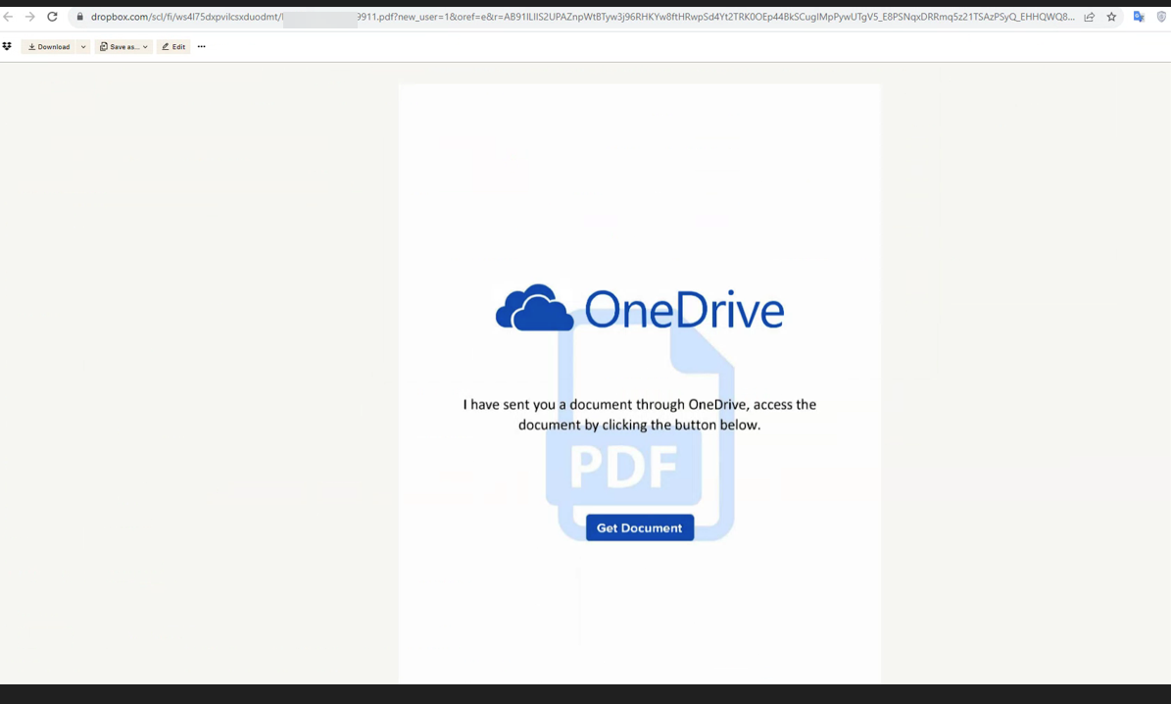Expand the Download options arrow
The height and width of the screenshot is (704, 1172).
83,46
